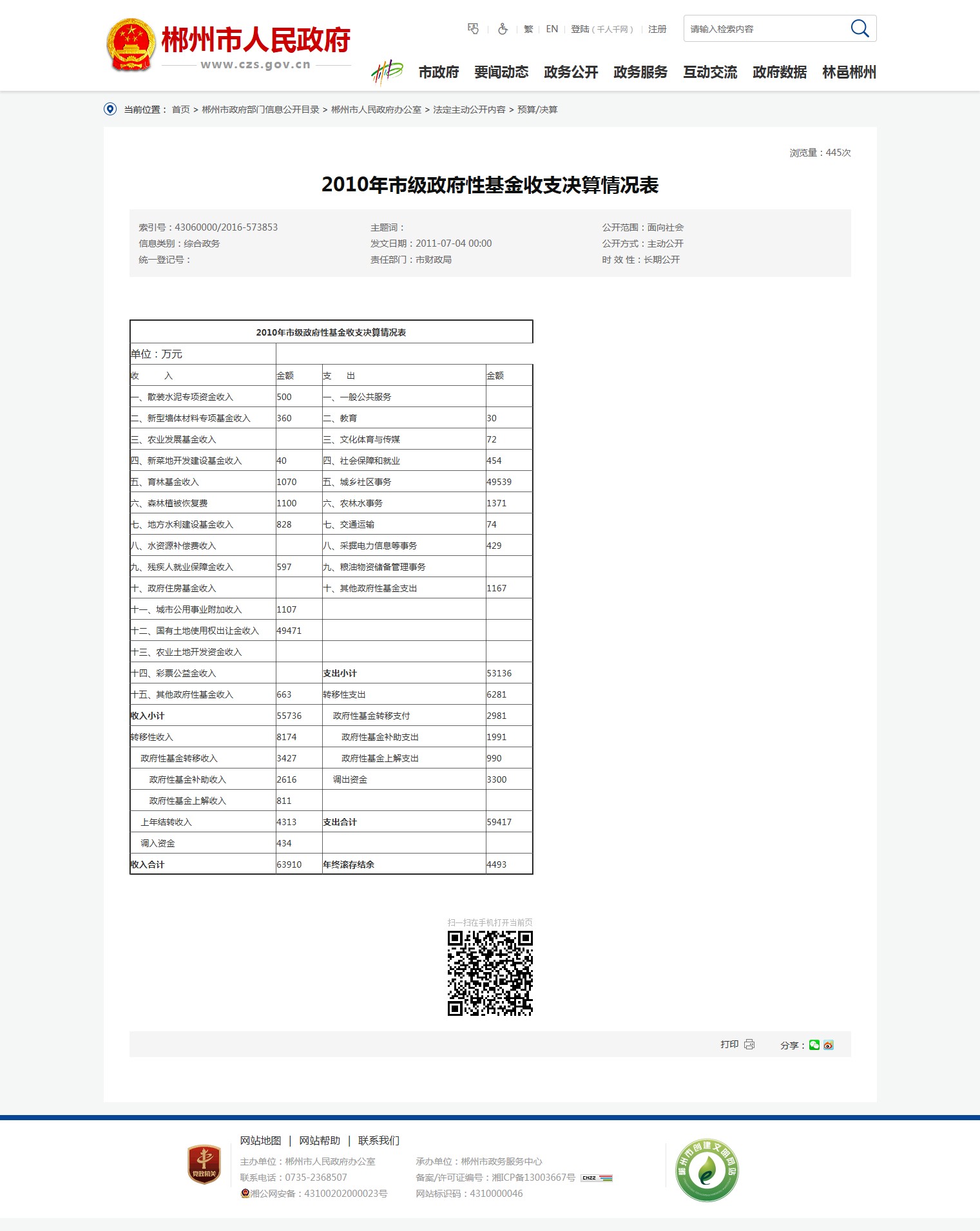Focus the 请输入检索内容 search field
The height and width of the screenshot is (1231, 980).
(x=767, y=29)
